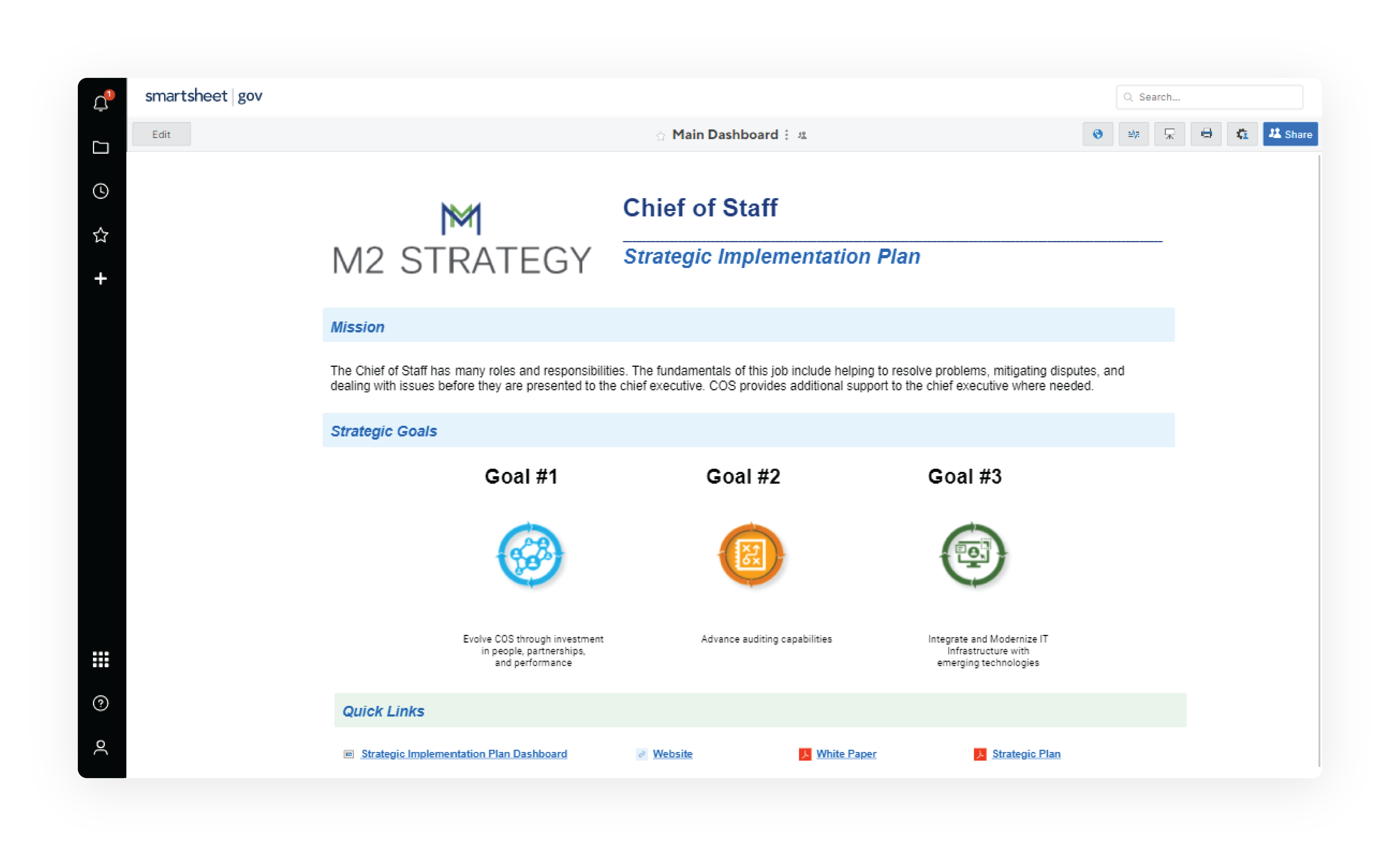
Task: Open dashboard settings gear icon
Action: [x=1242, y=134]
